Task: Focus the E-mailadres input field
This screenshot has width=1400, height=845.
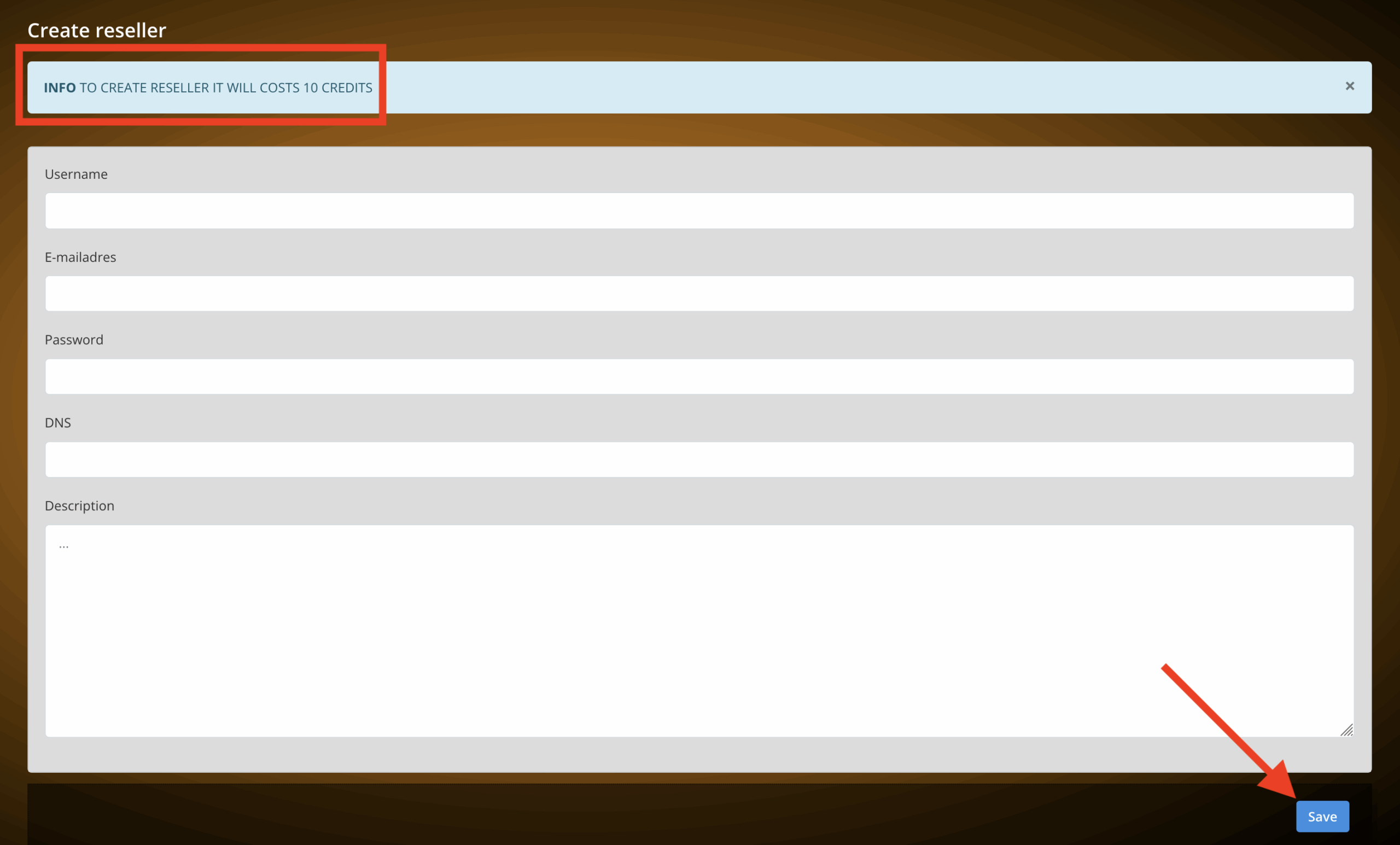Action: coord(699,294)
